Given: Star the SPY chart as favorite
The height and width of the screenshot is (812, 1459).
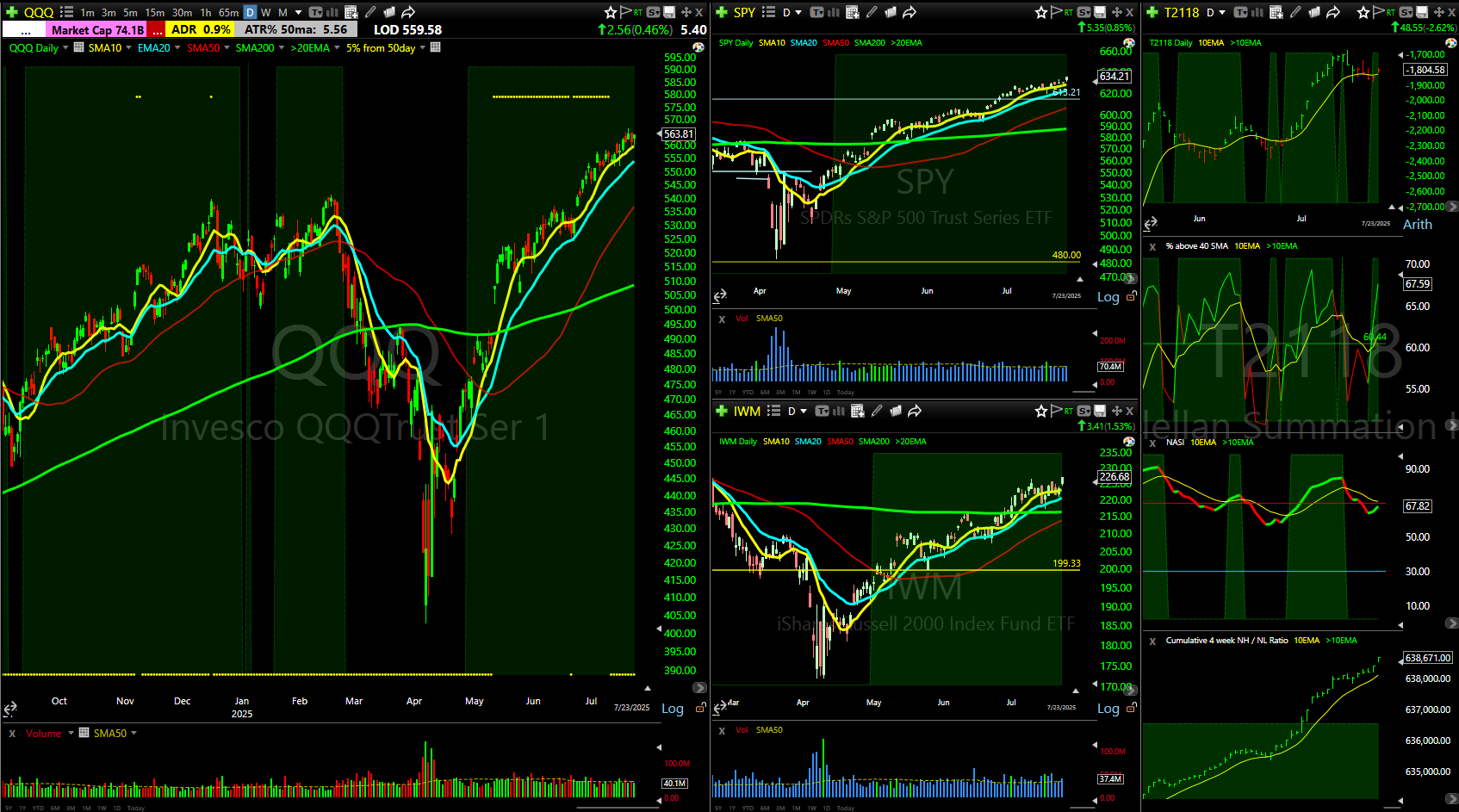Looking at the screenshot, I should pos(1041,12).
